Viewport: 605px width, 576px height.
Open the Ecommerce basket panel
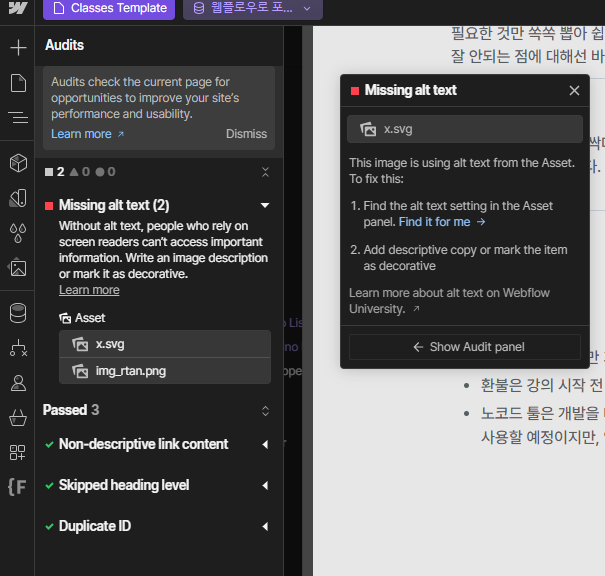tap(18, 418)
